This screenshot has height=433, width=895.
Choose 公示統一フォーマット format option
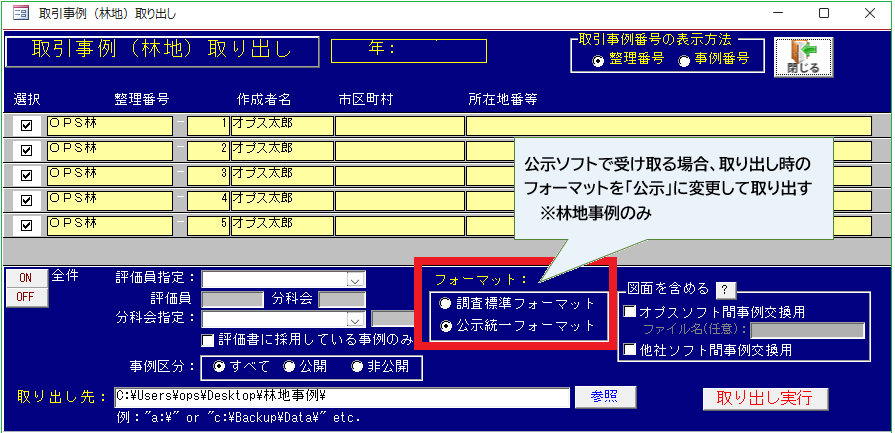point(445,325)
